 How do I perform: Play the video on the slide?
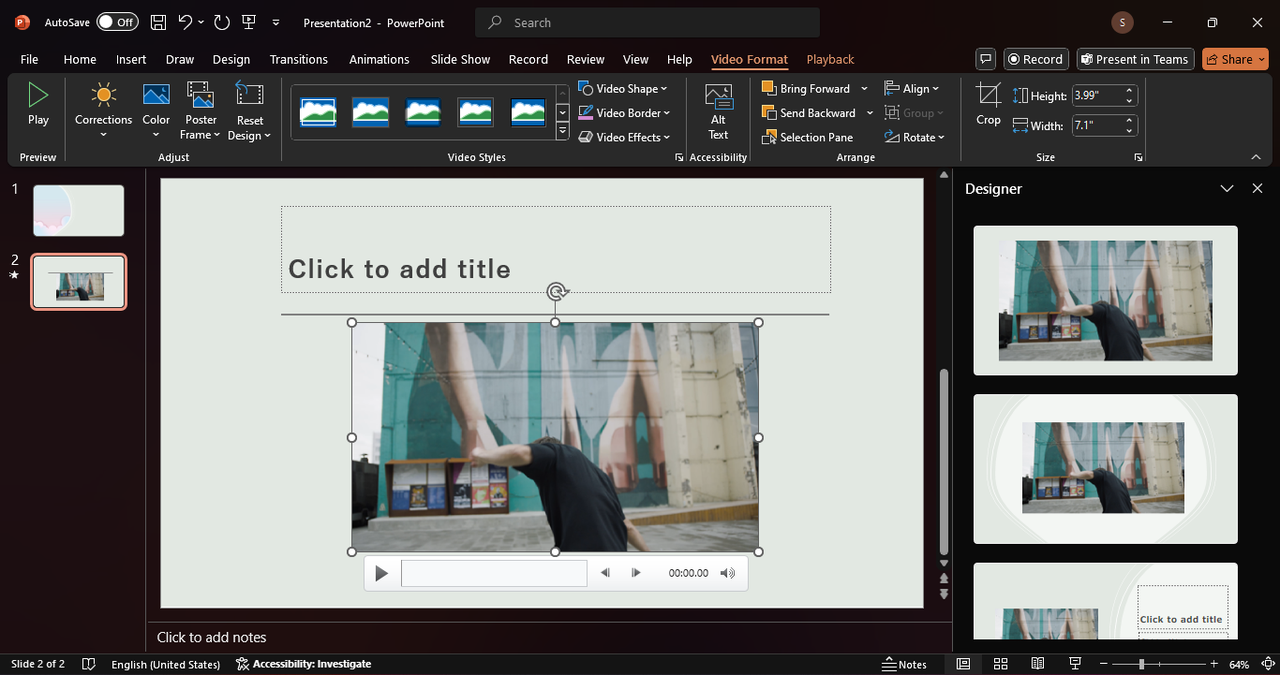381,573
